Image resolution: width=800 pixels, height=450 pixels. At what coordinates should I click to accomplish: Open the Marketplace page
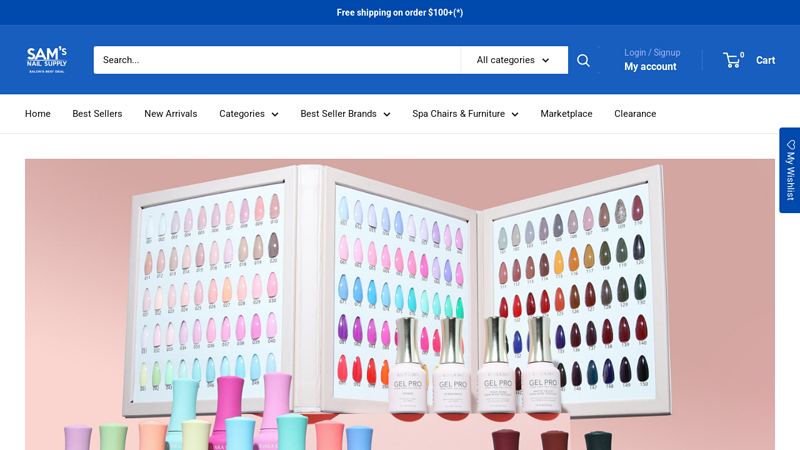566,114
